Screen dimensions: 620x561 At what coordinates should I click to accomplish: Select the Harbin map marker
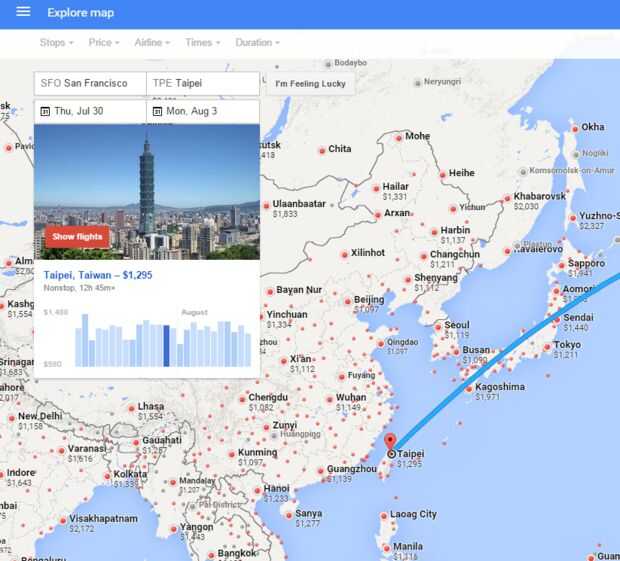click(434, 232)
